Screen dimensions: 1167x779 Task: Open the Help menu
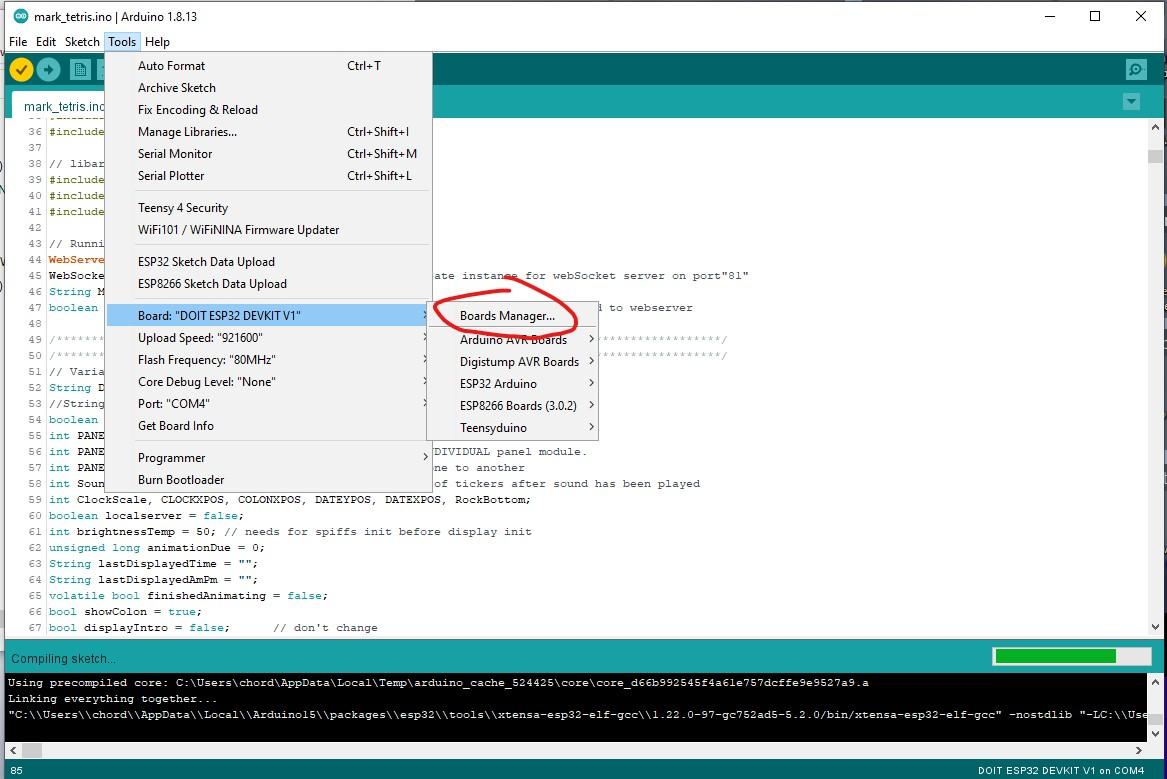click(157, 42)
